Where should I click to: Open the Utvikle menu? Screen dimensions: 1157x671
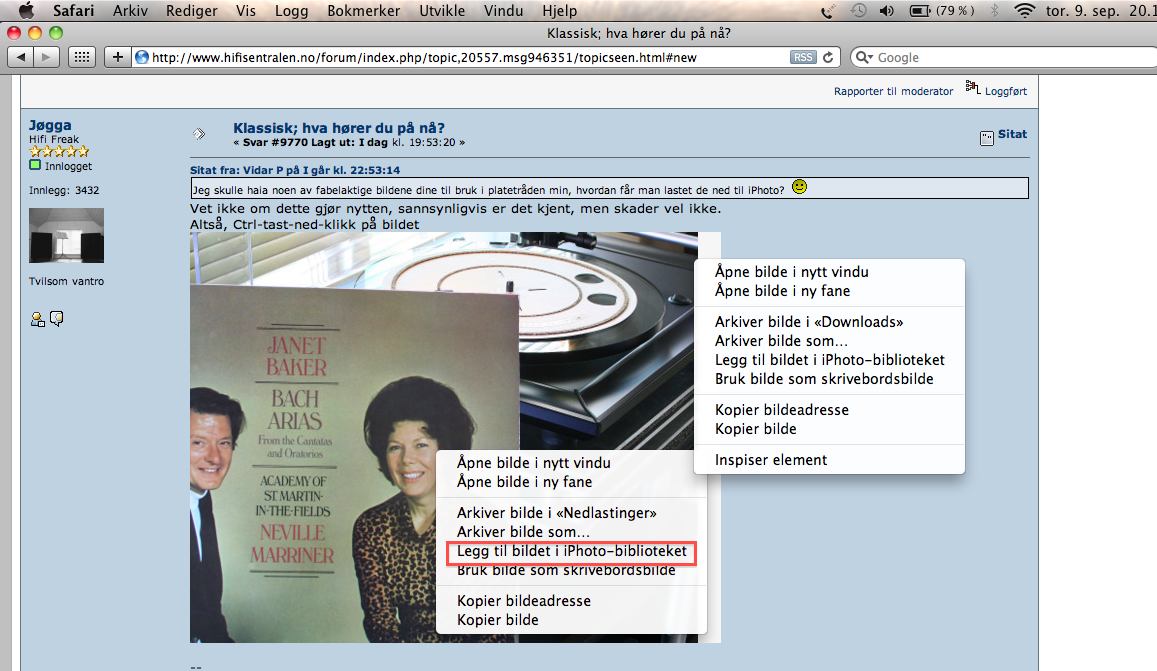pyautogui.click(x=442, y=10)
